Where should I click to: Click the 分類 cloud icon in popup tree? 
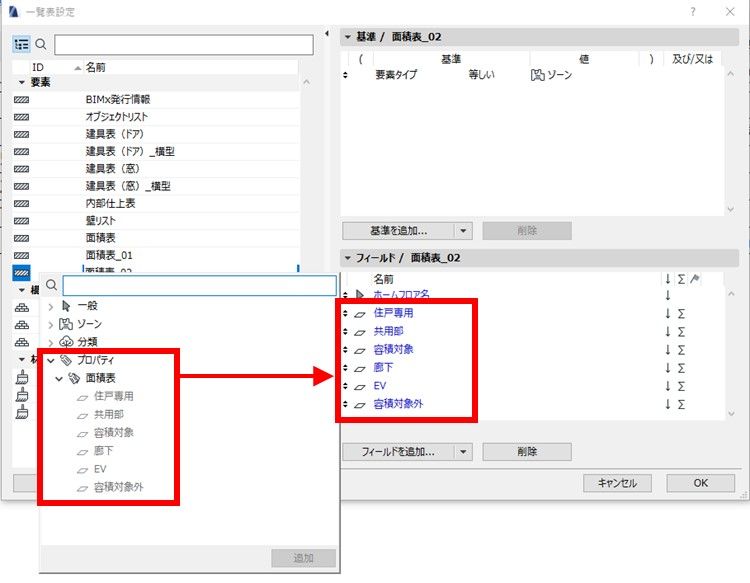point(66,342)
